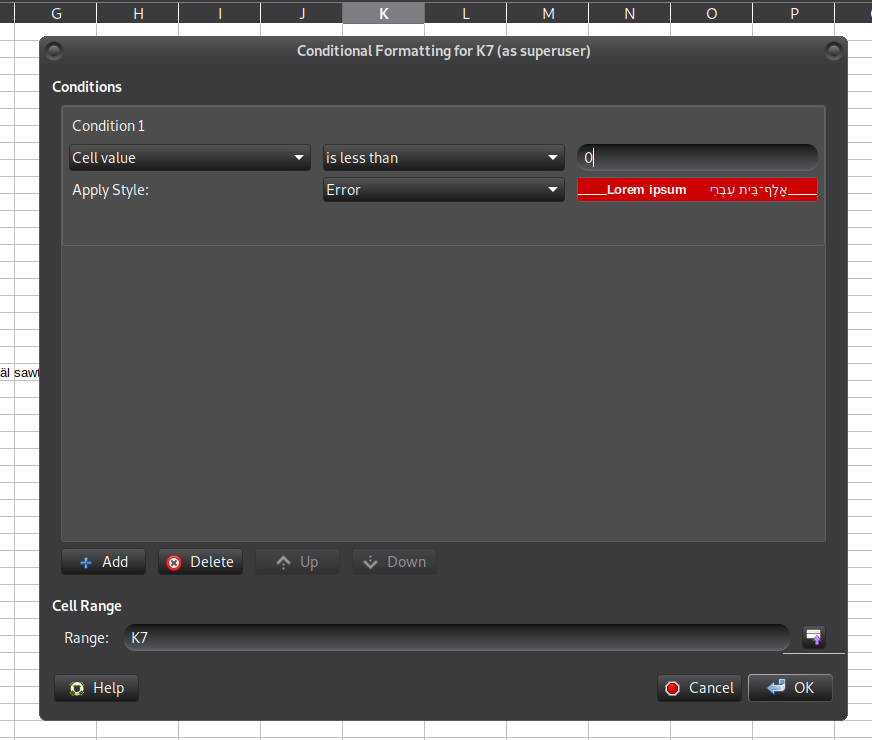The height and width of the screenshot is (740, 872).
Task: Select the column G header
Action: (56, 13)
